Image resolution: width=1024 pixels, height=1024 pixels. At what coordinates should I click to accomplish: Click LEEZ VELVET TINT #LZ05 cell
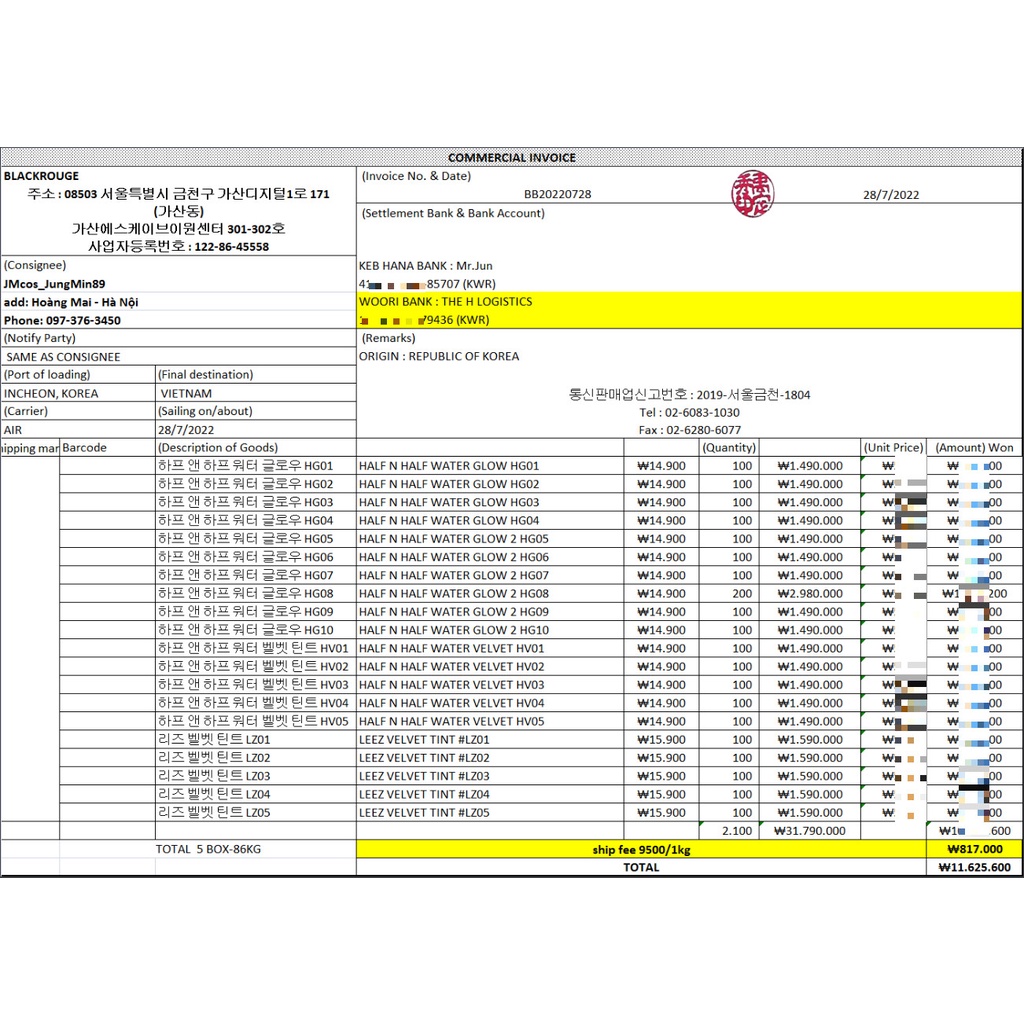pos(424,813)
